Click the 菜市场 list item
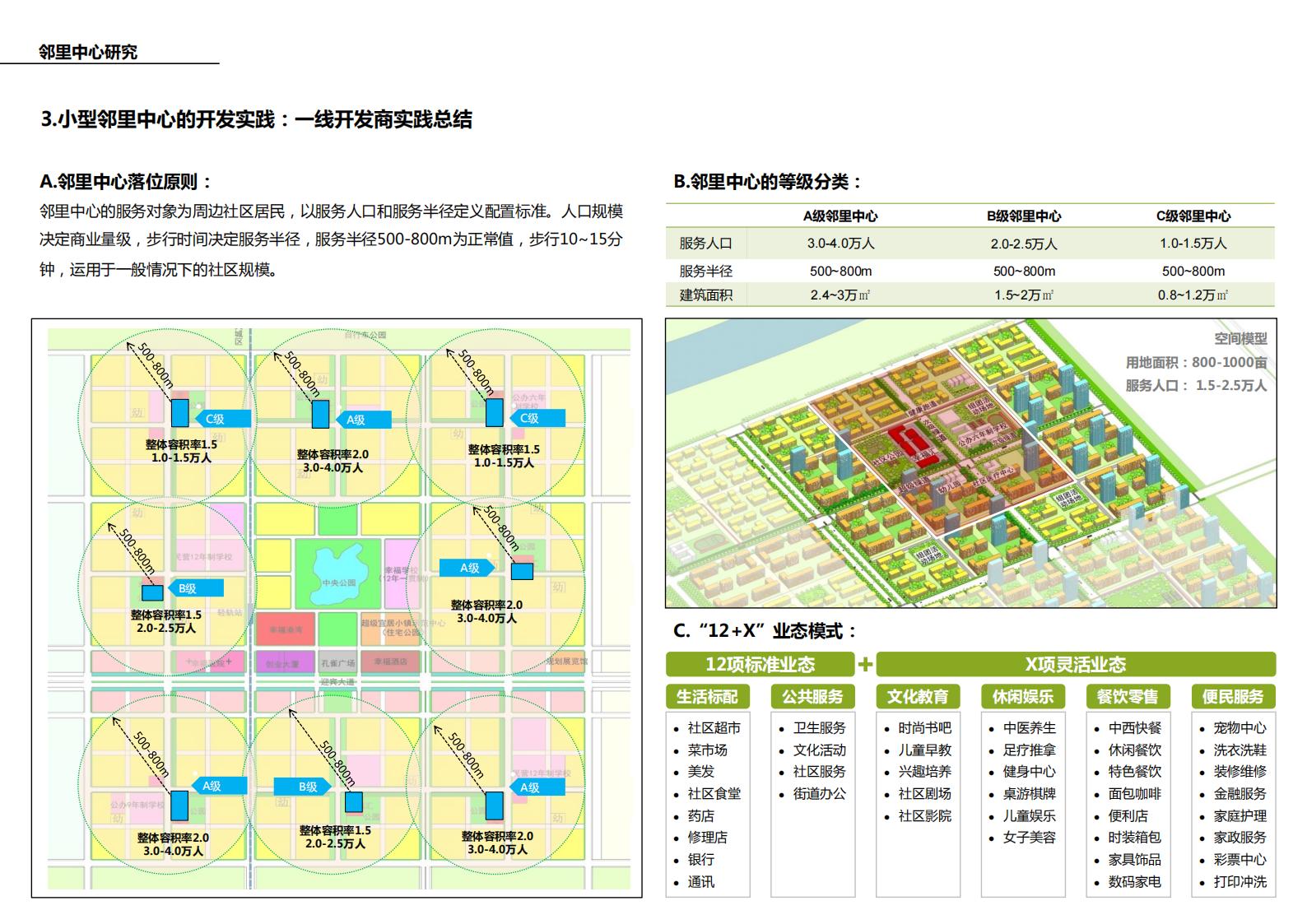The width and height of the screenshot is (1307, 924). coord(707,750)
